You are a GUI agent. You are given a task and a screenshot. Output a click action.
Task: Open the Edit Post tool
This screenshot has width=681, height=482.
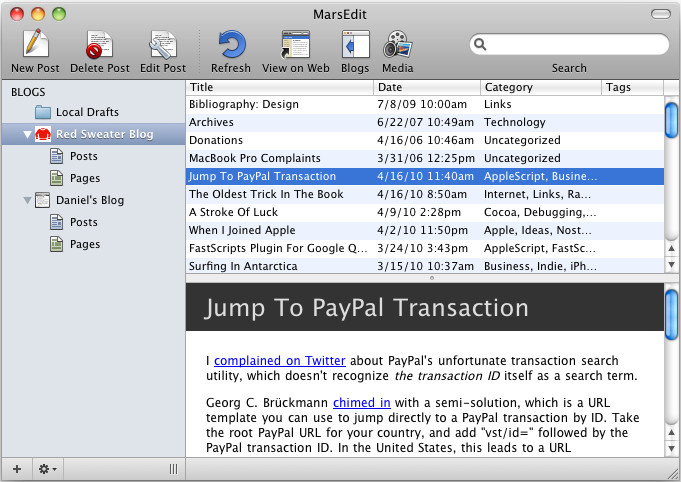tap(162, 45)
